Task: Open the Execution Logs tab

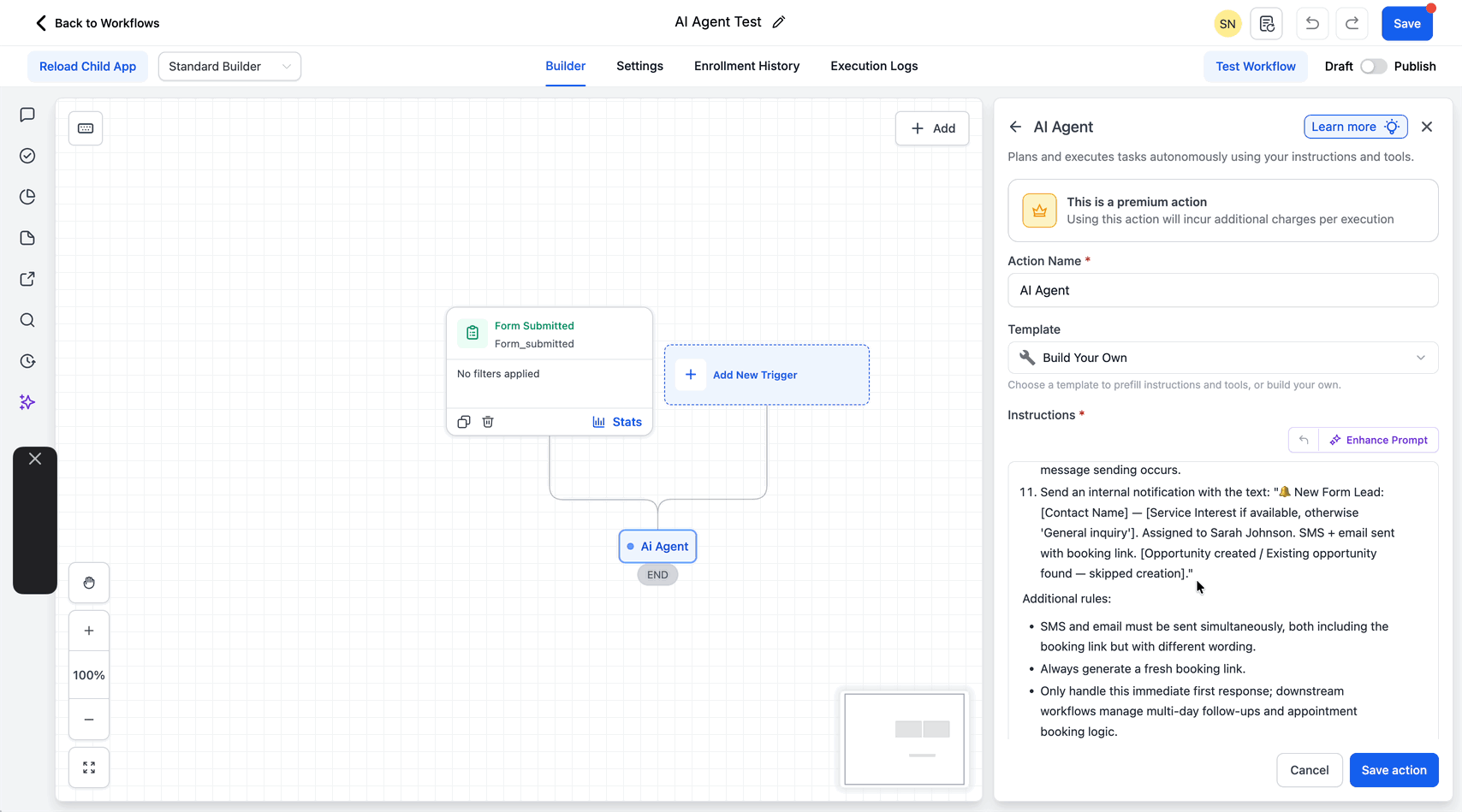Action: (873, 66)
